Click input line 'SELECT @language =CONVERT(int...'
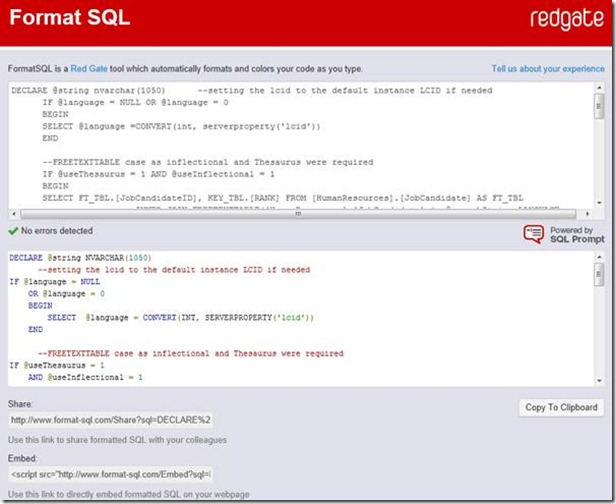This screenshot has height=504, width=616. 182,126
